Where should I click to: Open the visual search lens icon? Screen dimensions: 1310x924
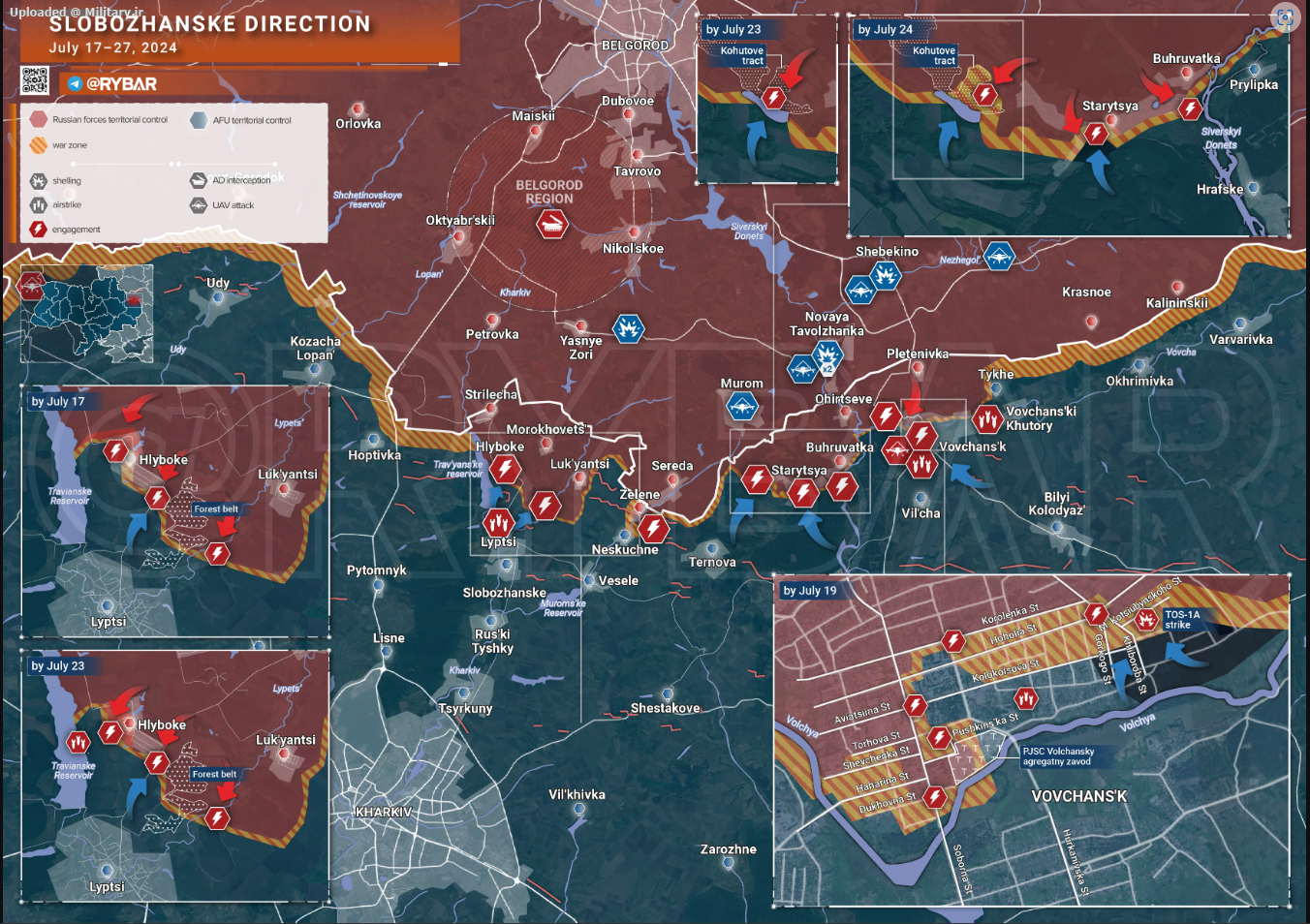coord(1285,17)
